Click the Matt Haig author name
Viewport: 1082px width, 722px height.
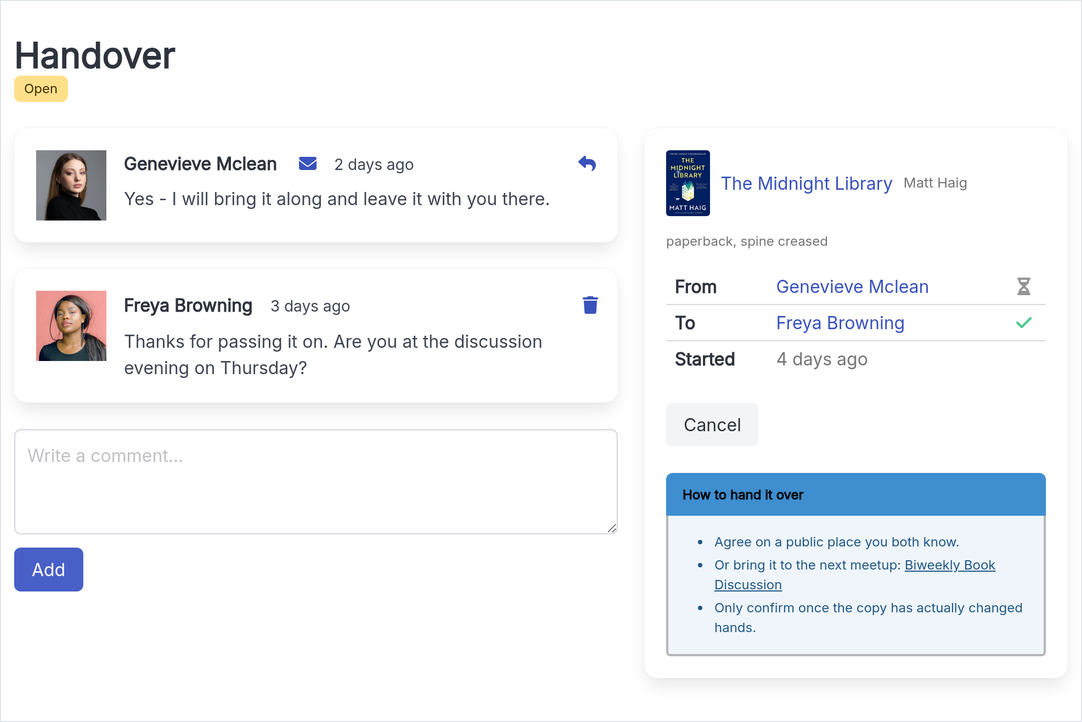point(935,183)
